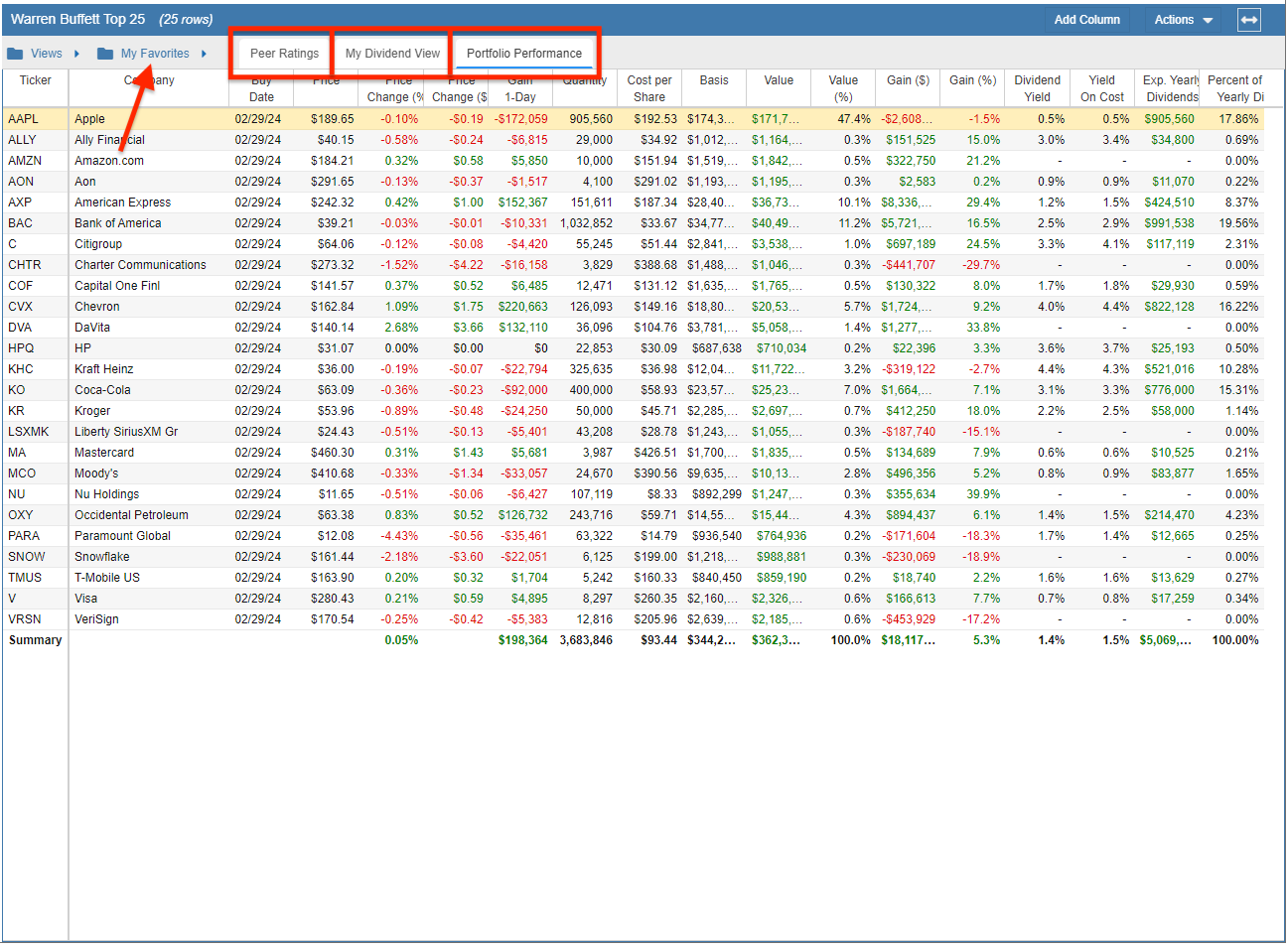Click the ALLY ticker cell
1288x948 pixels.
click(x=22, y=140)
